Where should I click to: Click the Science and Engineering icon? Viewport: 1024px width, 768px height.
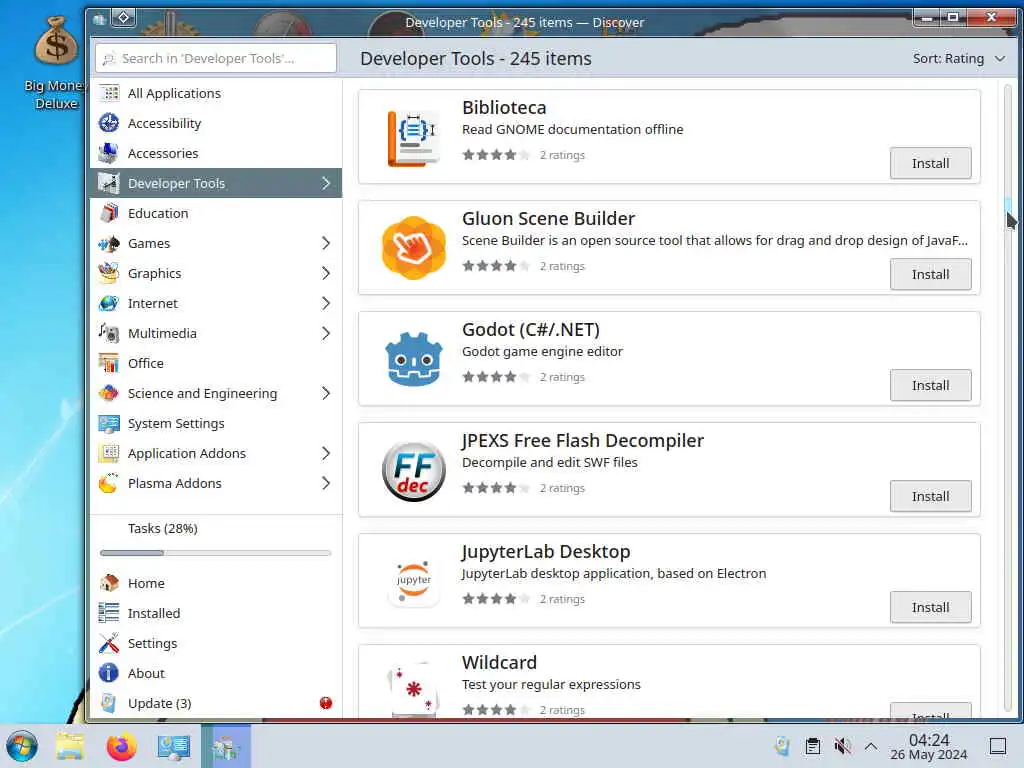[x=109, y=394]
